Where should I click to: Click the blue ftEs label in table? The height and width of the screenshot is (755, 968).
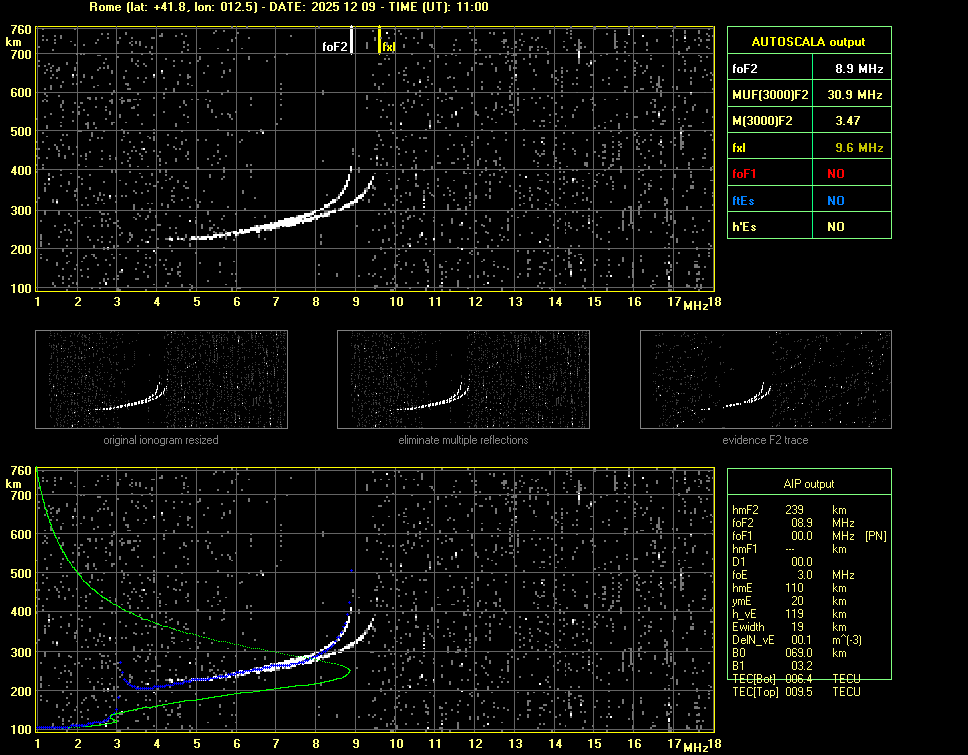(x=744, y=201)
